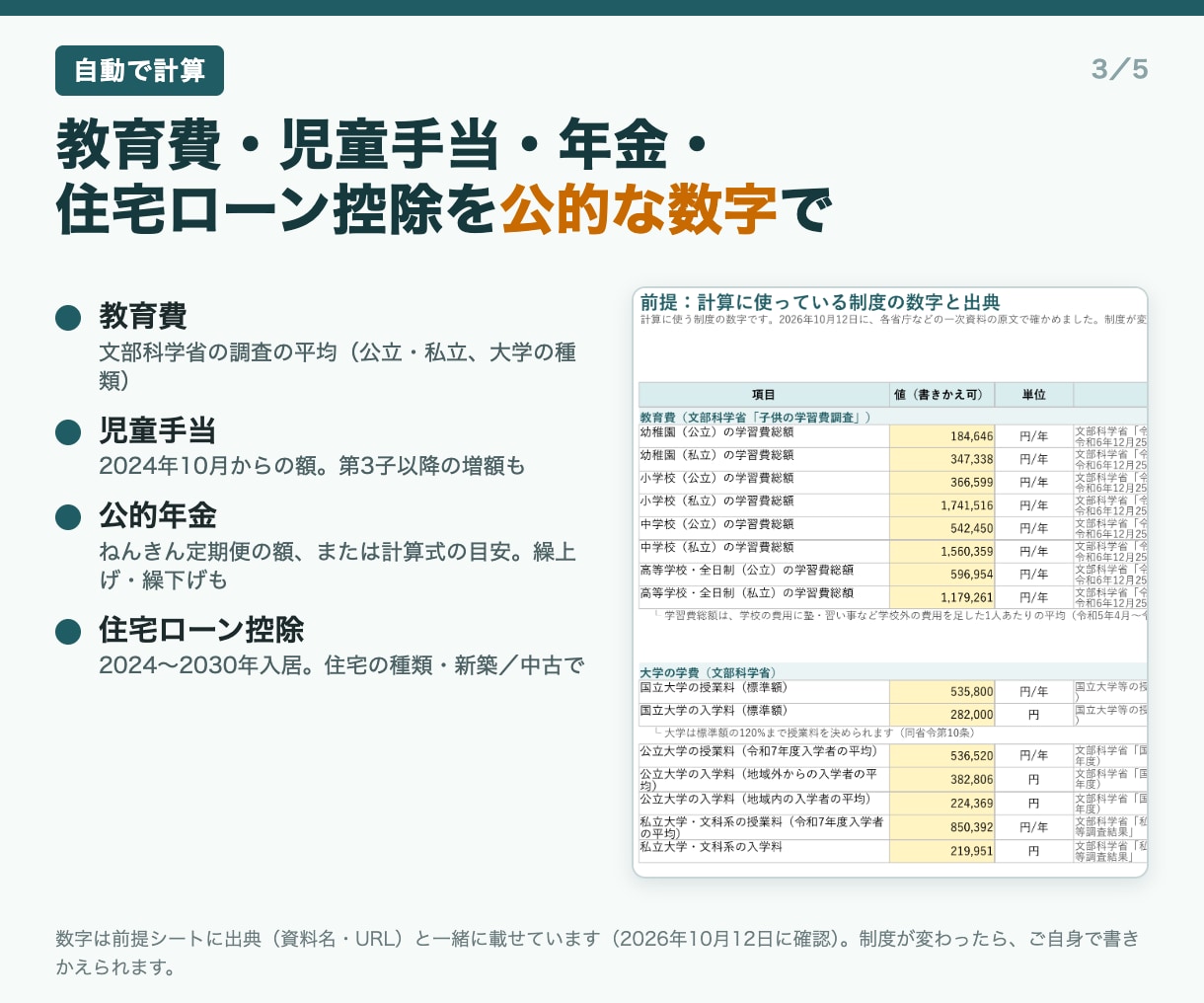
Task: Click the 2024〜2030年入居 description text
Action: (x=341, y=665)
